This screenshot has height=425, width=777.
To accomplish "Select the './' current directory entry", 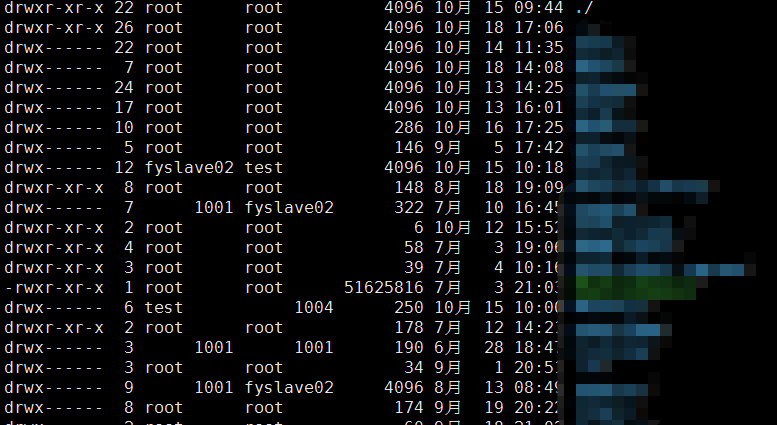I will pyautogui.click(x=584, y=8).
